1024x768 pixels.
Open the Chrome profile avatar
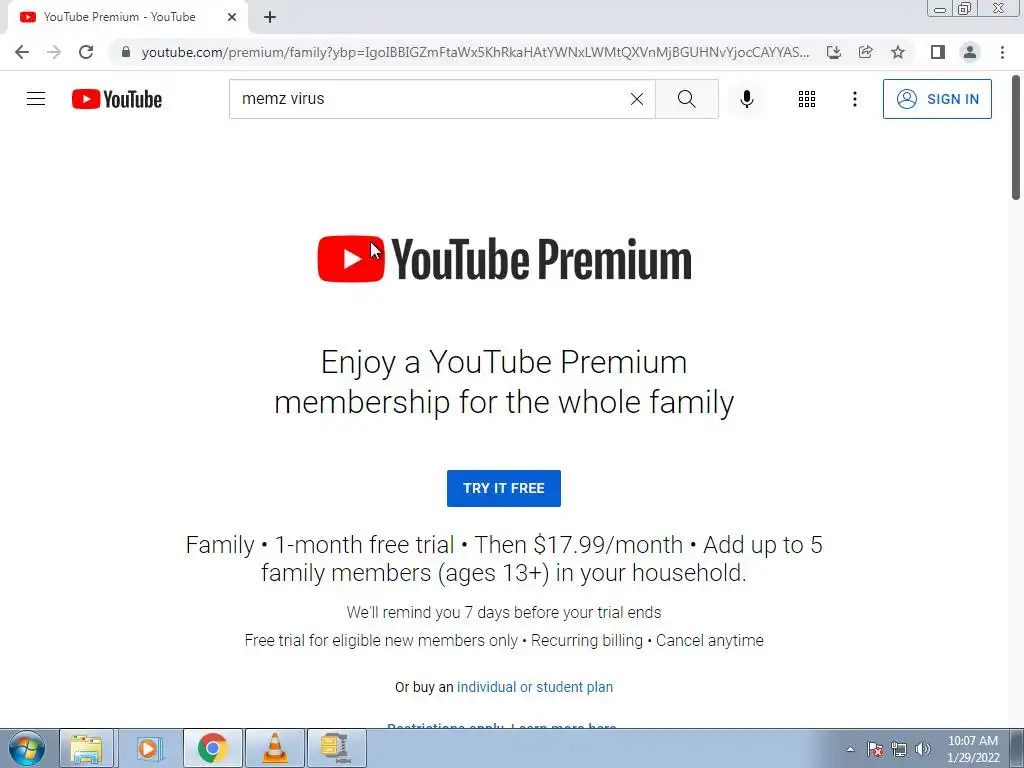point(970,52)
